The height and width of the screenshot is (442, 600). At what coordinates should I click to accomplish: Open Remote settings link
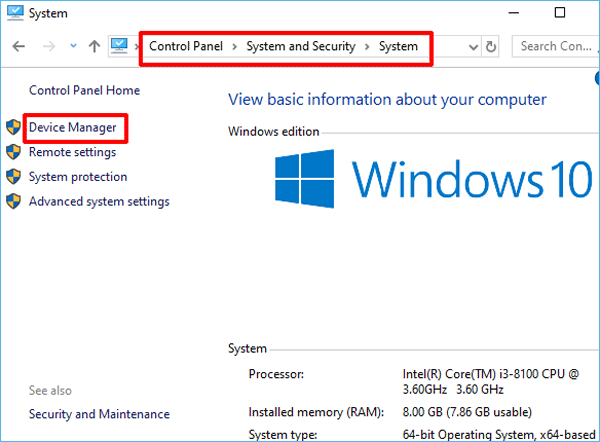click(72, 152)
